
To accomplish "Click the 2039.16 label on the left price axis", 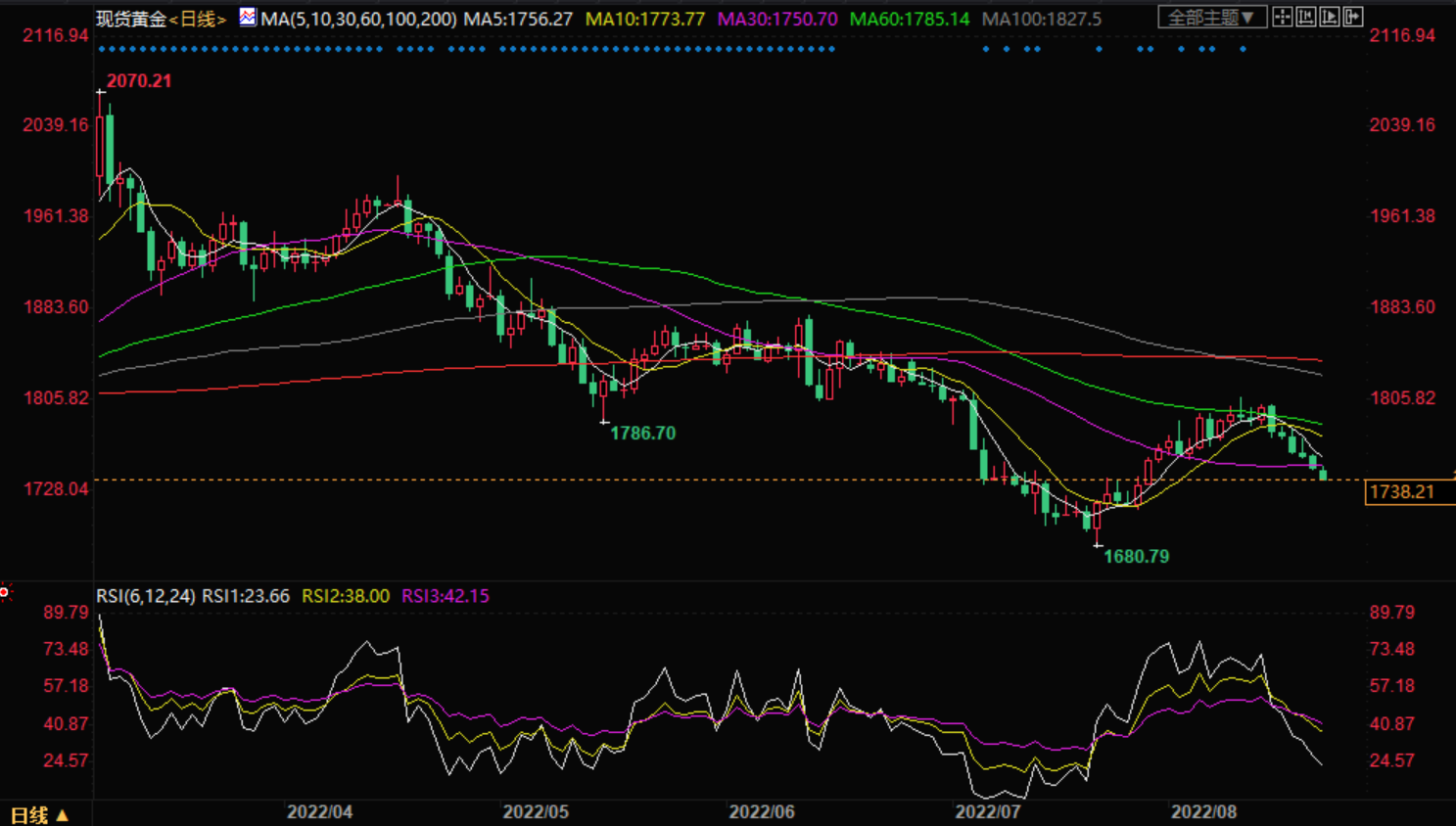I will pyautogui.click(x=56, y=125).
